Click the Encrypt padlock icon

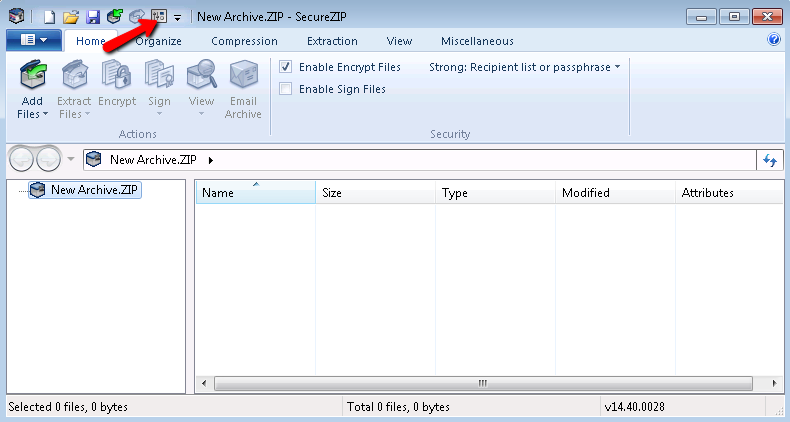click(x=117, y=77)
